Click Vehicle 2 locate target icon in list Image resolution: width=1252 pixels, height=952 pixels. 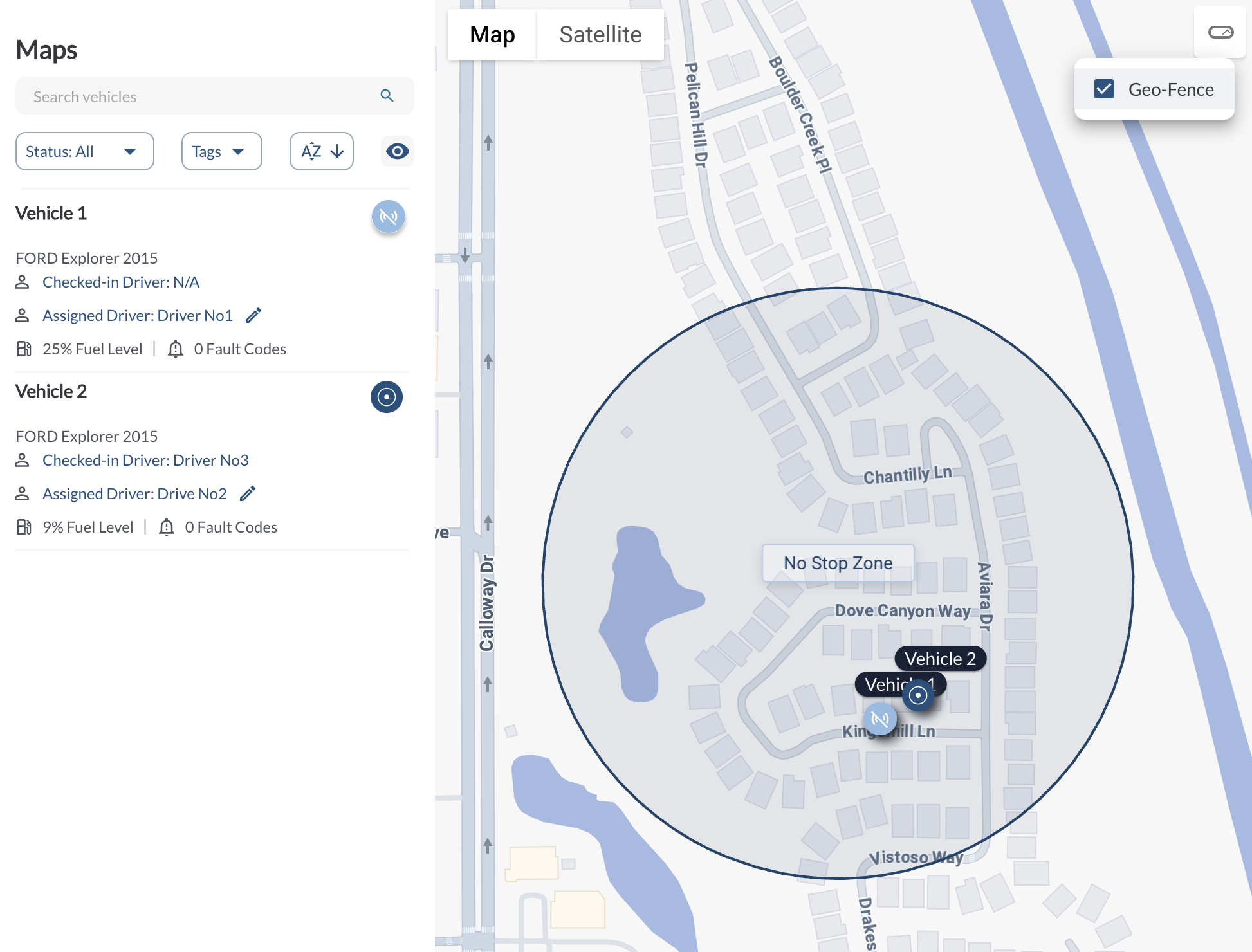pos(387,397)
